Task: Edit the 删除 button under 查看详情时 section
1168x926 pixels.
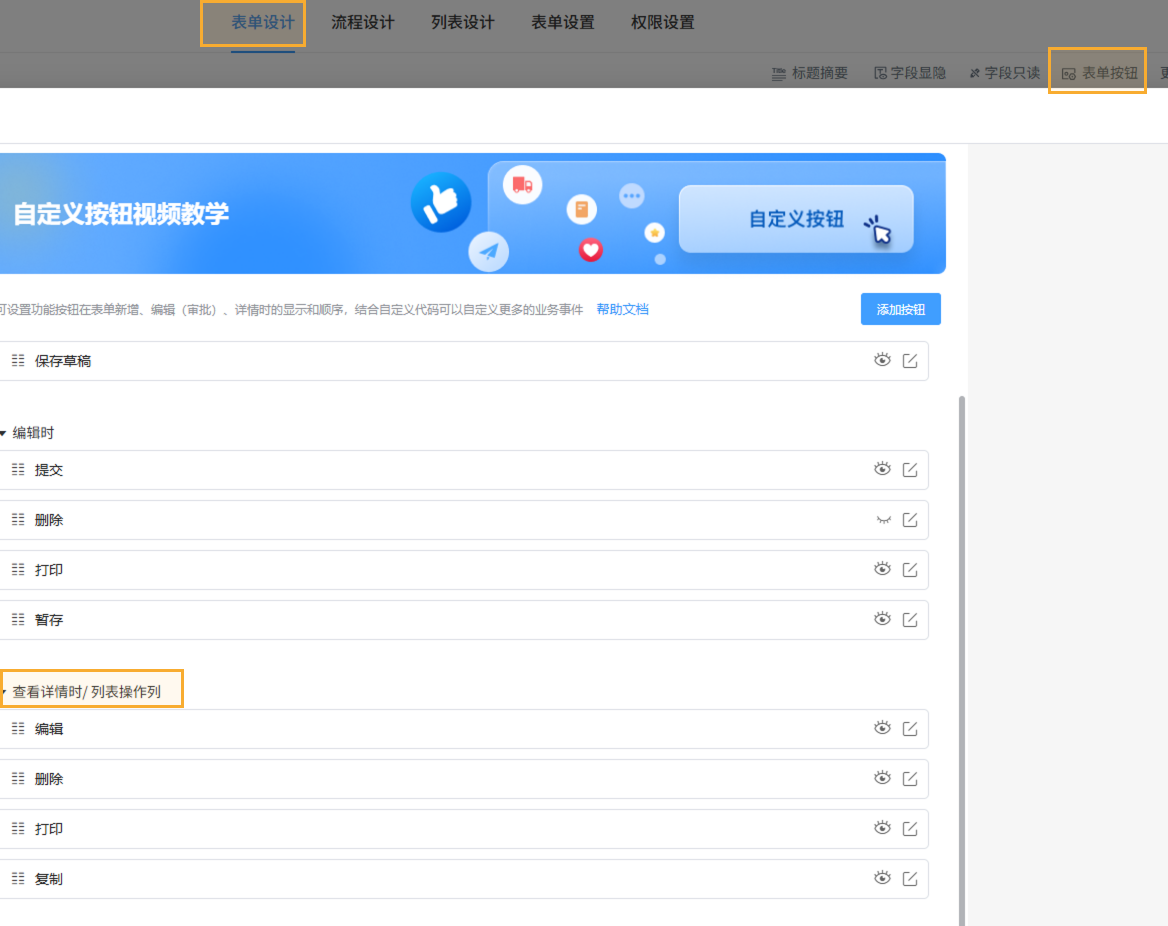Action: 910,778
